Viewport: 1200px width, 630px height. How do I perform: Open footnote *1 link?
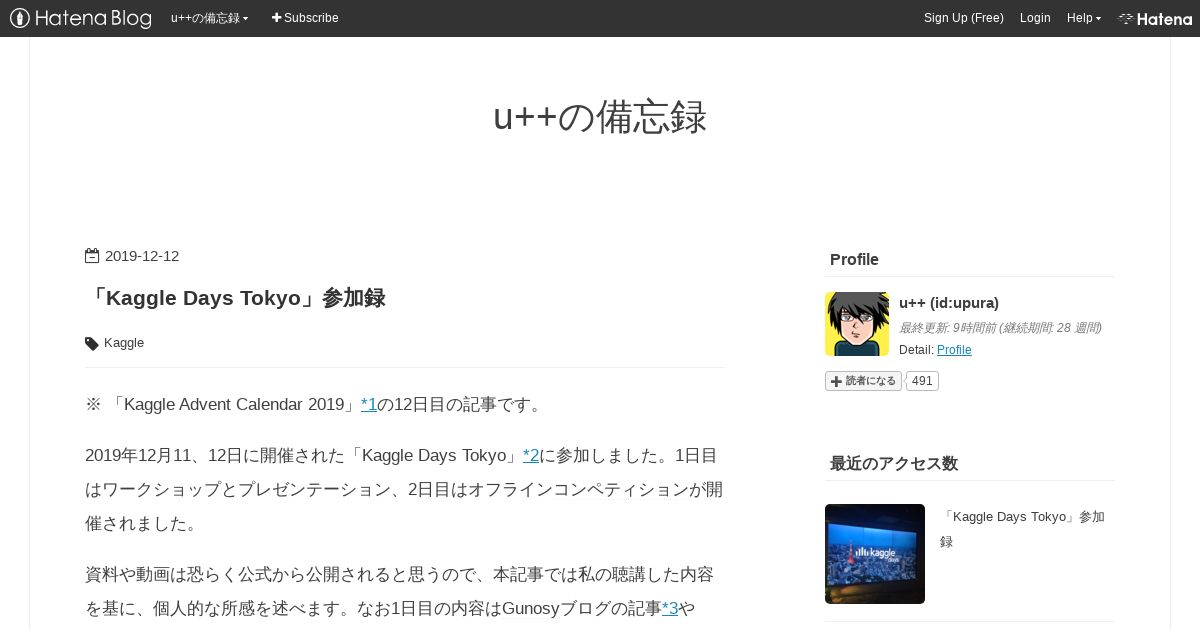click(368, 404)
